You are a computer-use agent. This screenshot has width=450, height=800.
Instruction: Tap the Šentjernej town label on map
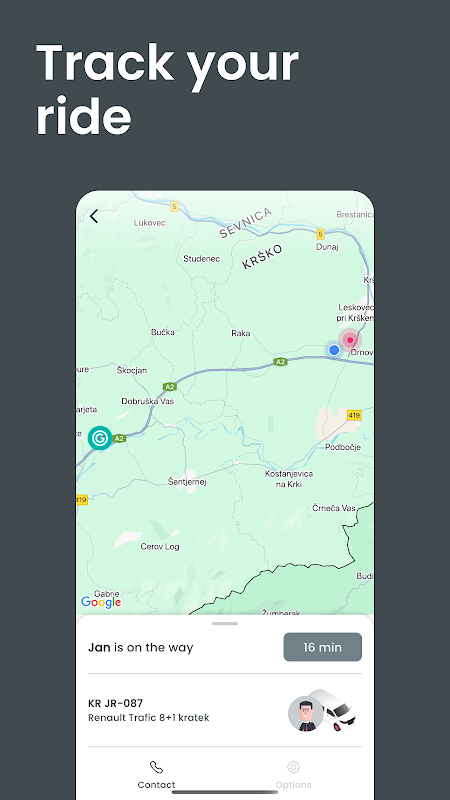[x=187, y=481]
